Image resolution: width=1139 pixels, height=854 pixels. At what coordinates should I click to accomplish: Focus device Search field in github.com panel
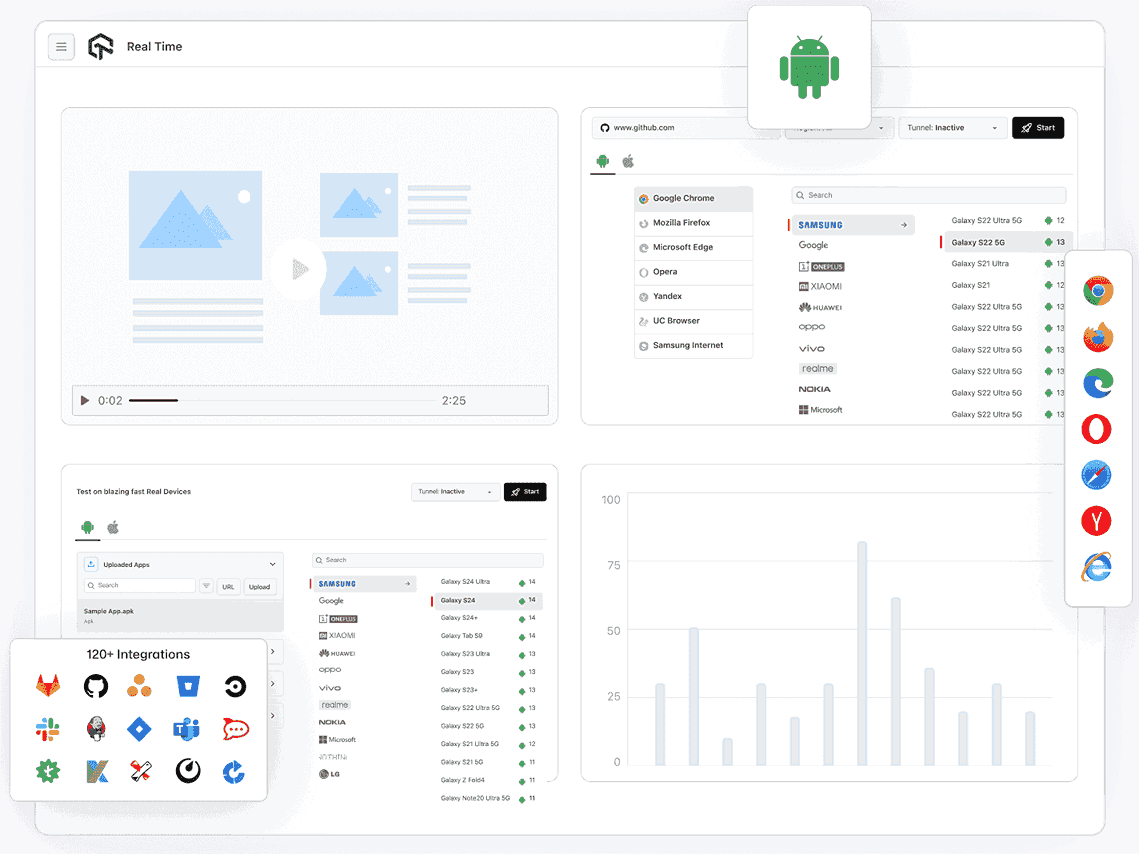[928, 195]
